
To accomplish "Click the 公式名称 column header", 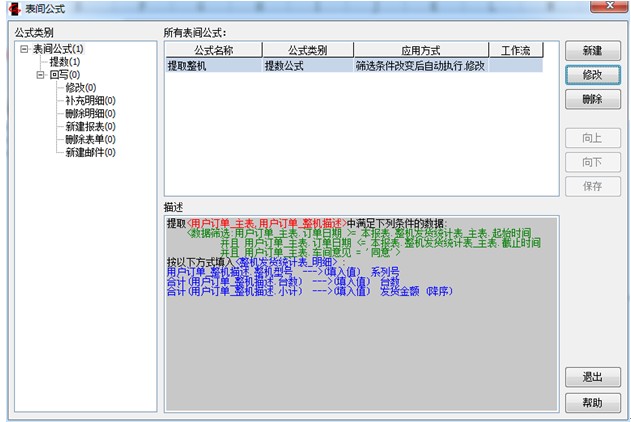I will 213,49.
